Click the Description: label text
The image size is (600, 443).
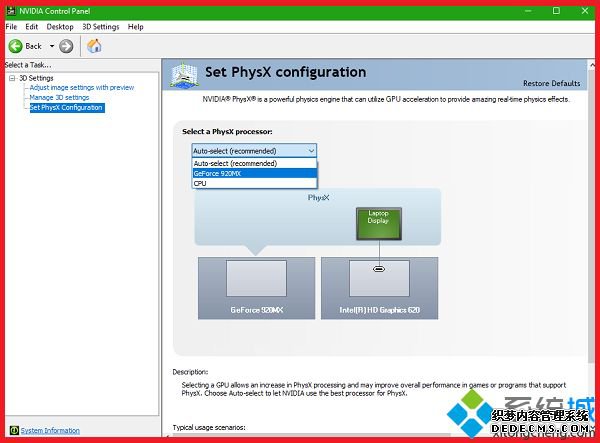click(190, 372)
